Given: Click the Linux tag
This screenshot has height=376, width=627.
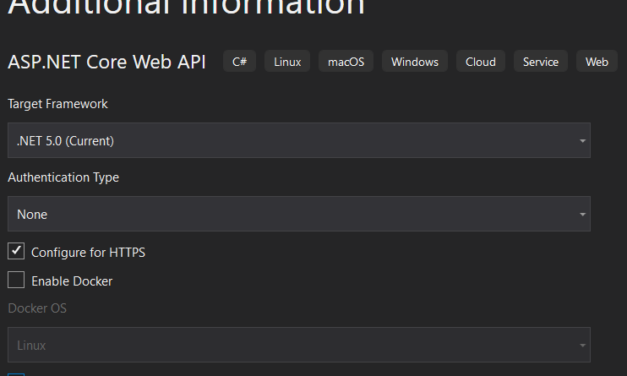Looking at the screenshot, I should (x=287, y=62).
